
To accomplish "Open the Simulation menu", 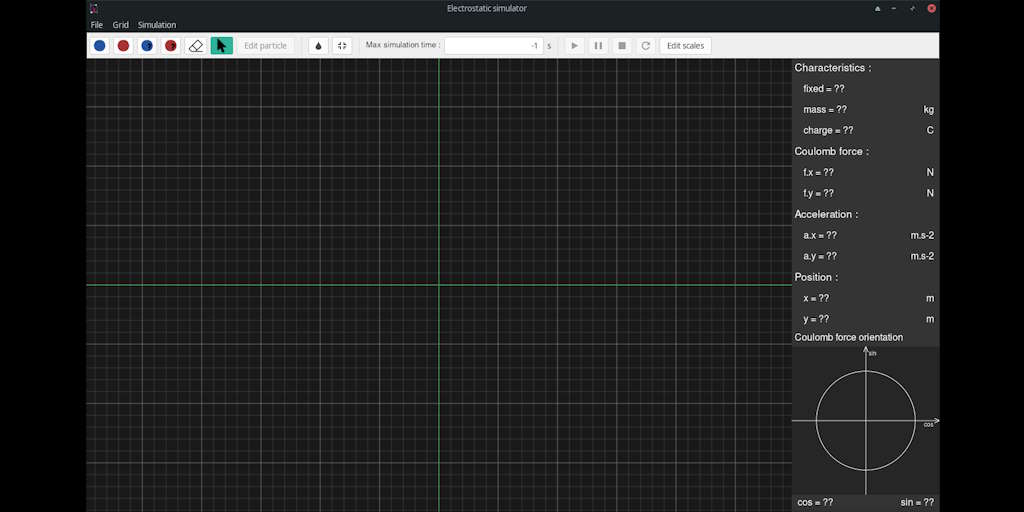I will point(157,25).
